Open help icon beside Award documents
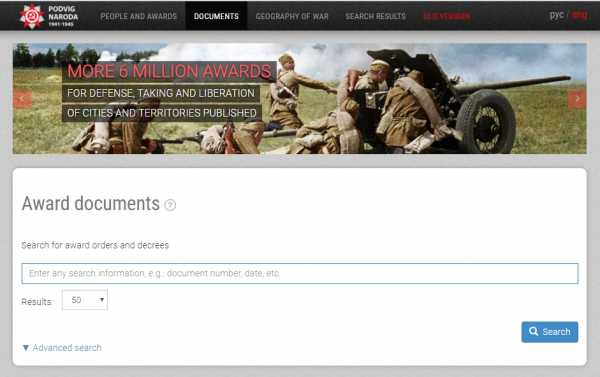Screen dimensions: 600x377 pos(170,205)
